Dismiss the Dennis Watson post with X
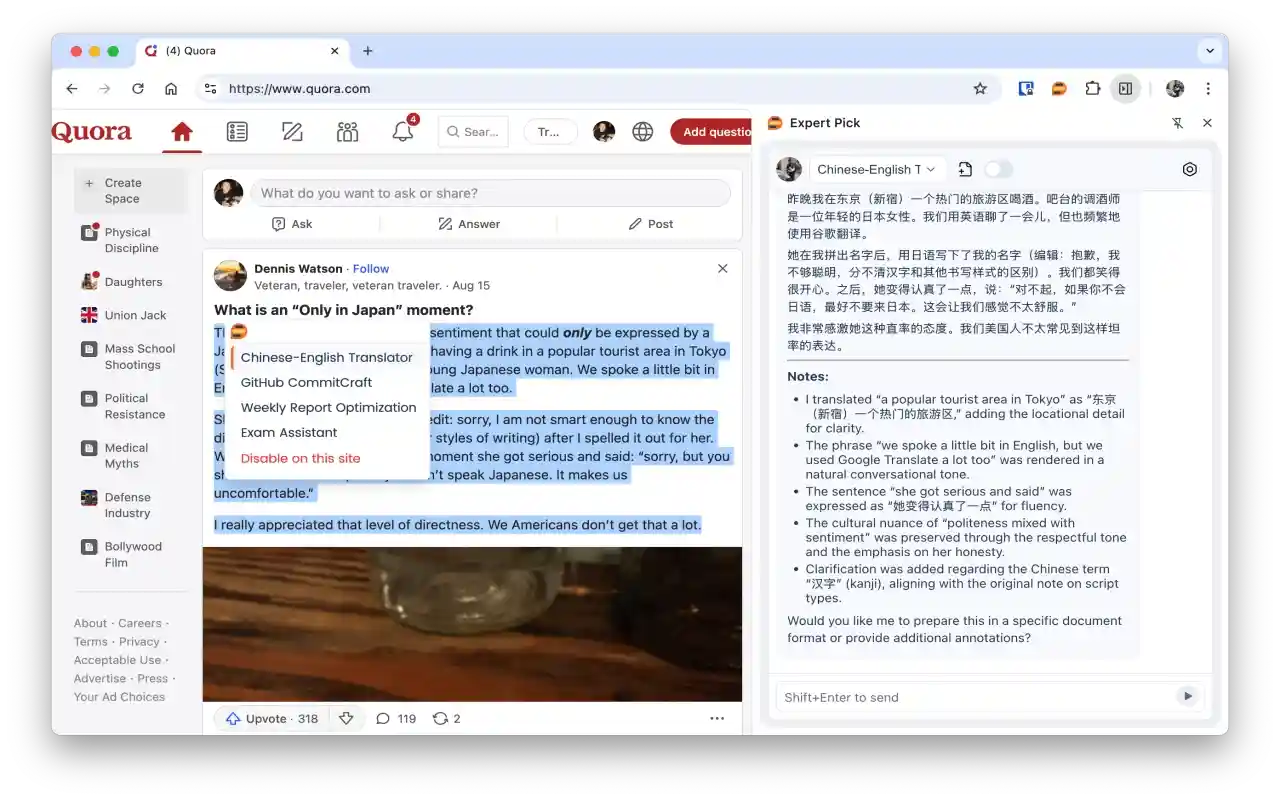Image resolution: width=1280 pixels, height=800 pixels. click(x=723, y=268)
